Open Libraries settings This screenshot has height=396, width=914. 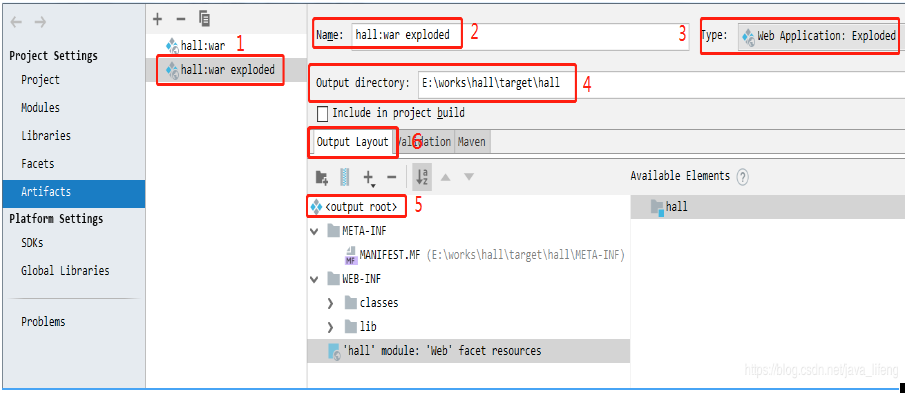click(46, 136)
